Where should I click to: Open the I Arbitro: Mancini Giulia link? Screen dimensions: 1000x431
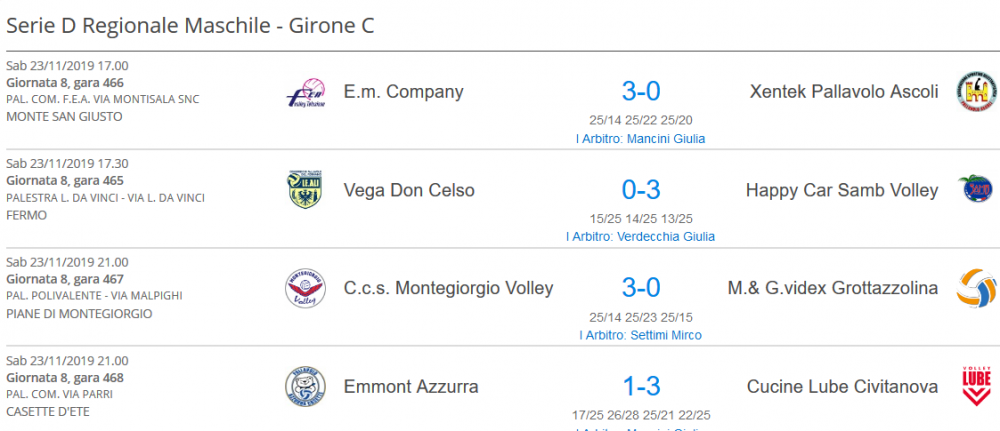[x=640, y=138]
